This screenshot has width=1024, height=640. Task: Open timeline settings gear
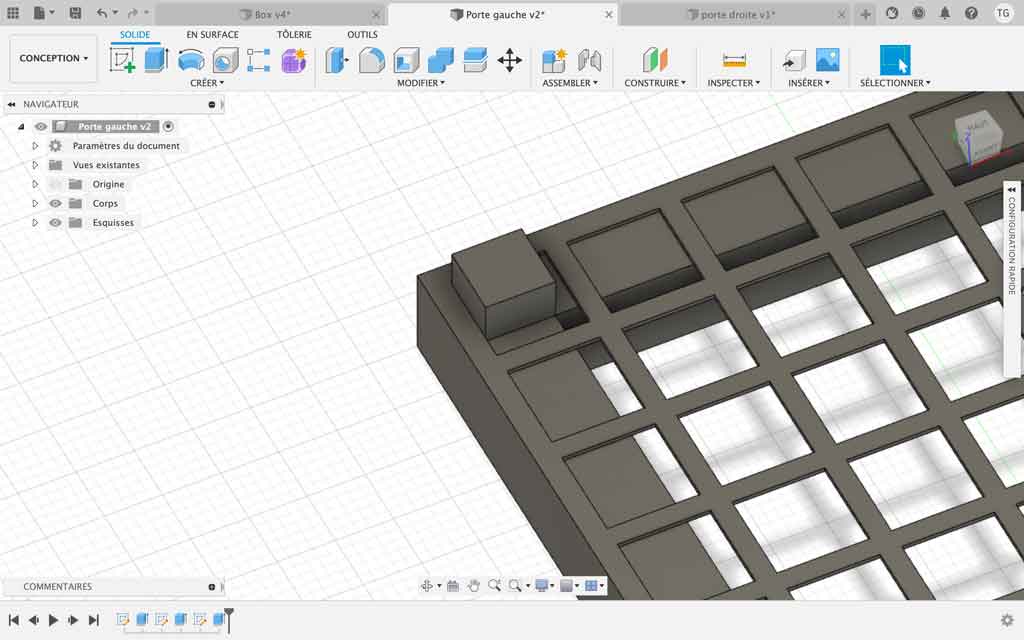click(1007, 620)
